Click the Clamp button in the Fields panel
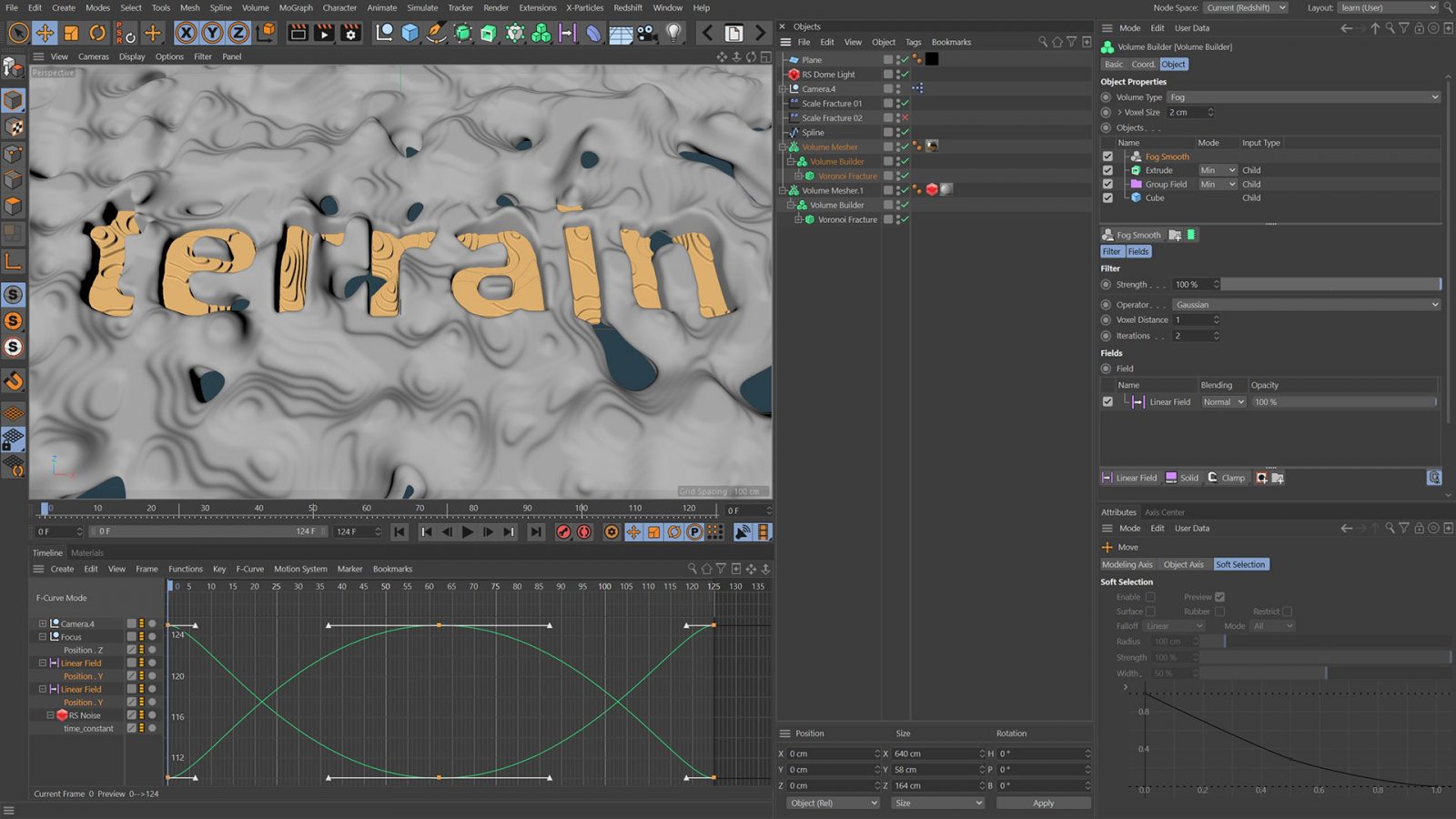The height and width of the screenshot is (819, 1456). coord(1227,478)
